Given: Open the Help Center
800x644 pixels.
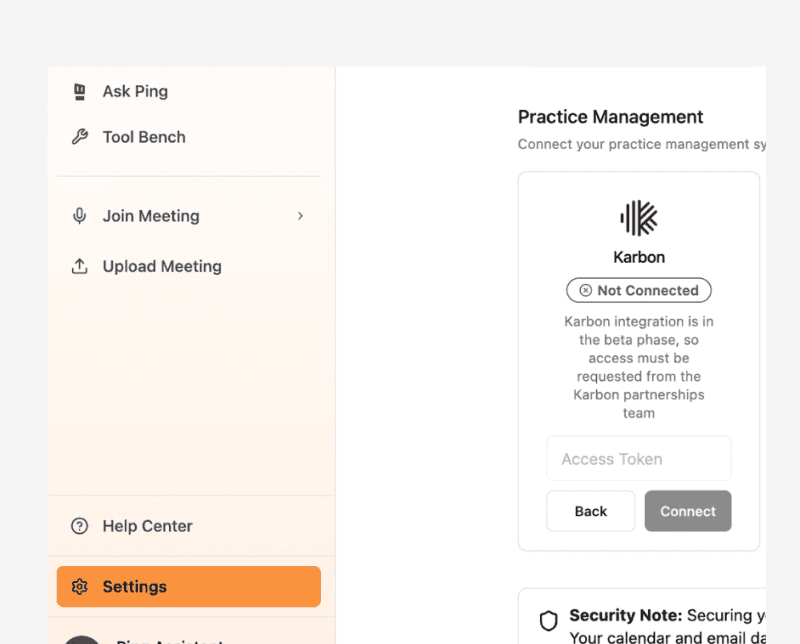Looking at the screenshot, I should pos(147,526).
